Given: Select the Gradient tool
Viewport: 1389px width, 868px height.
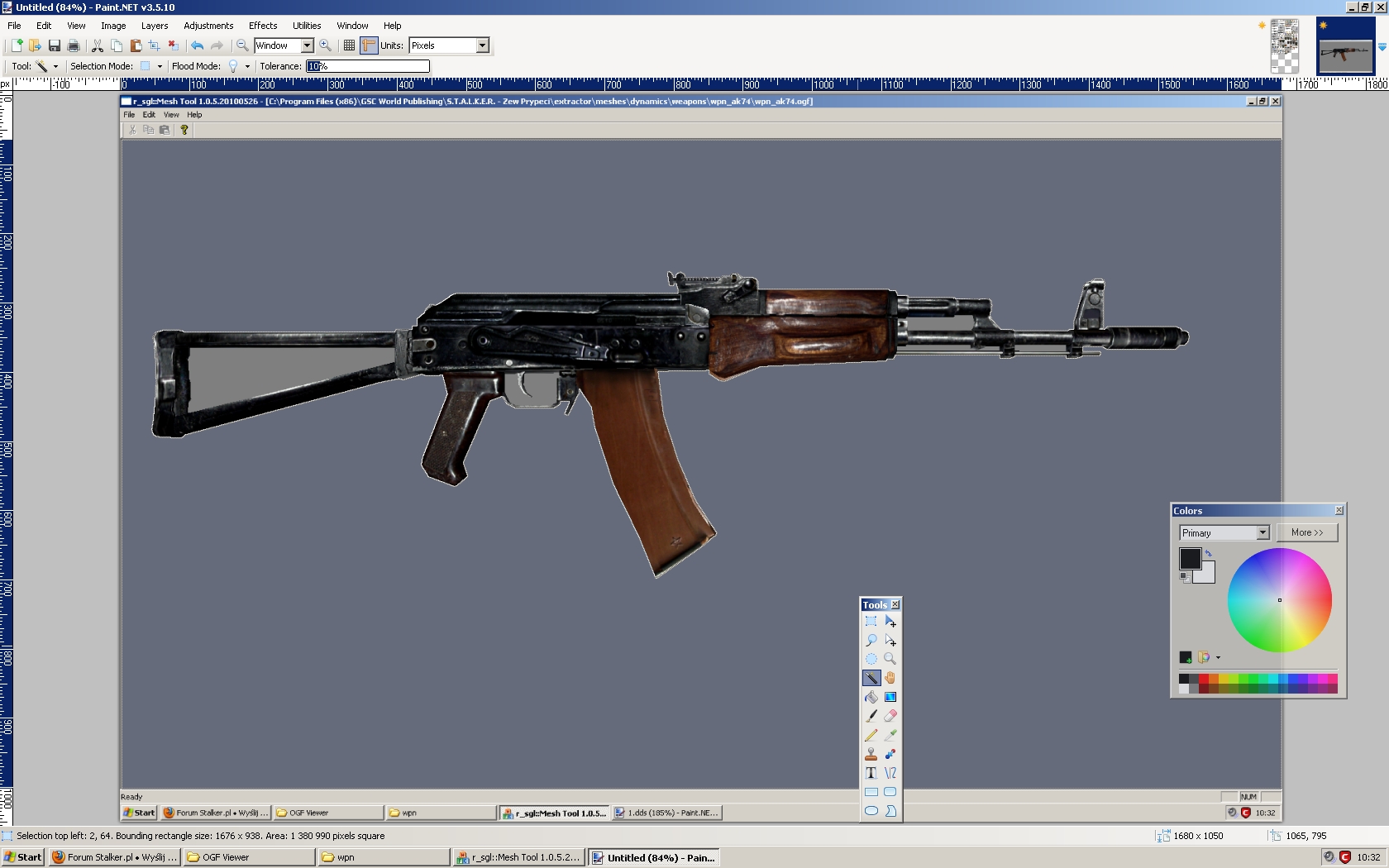Looking at the screenshot, I should click(890, 697).
